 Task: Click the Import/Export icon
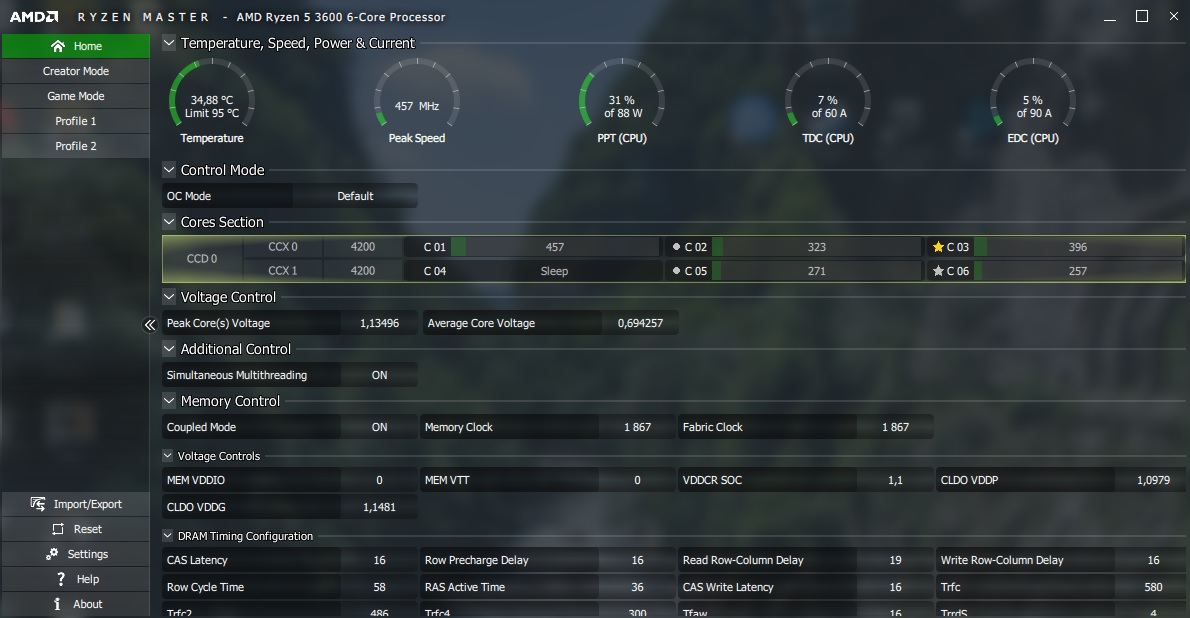37,504
